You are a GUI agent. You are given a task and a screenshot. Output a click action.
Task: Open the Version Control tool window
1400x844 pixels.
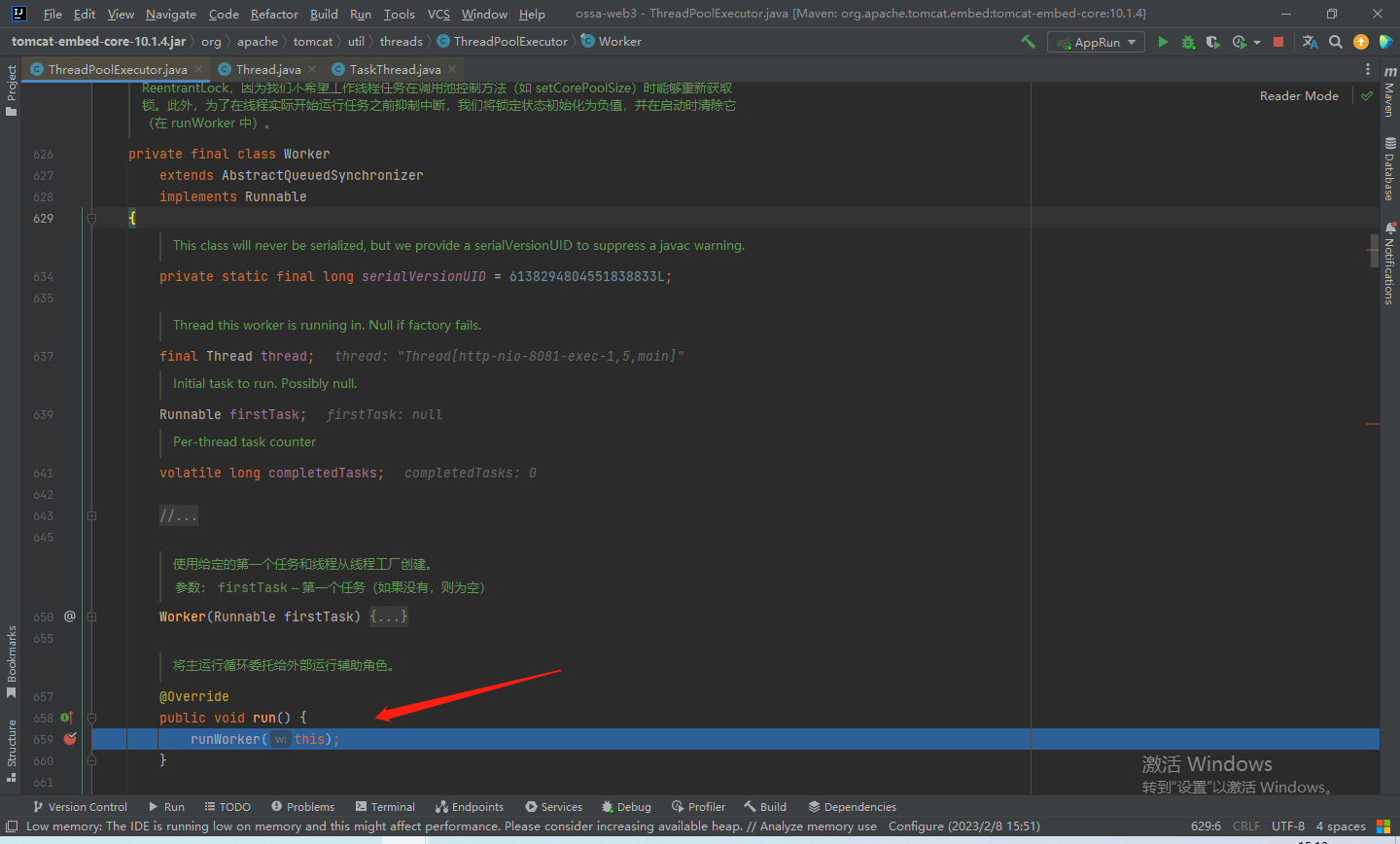pyautogui.click(x=80, y=807)
